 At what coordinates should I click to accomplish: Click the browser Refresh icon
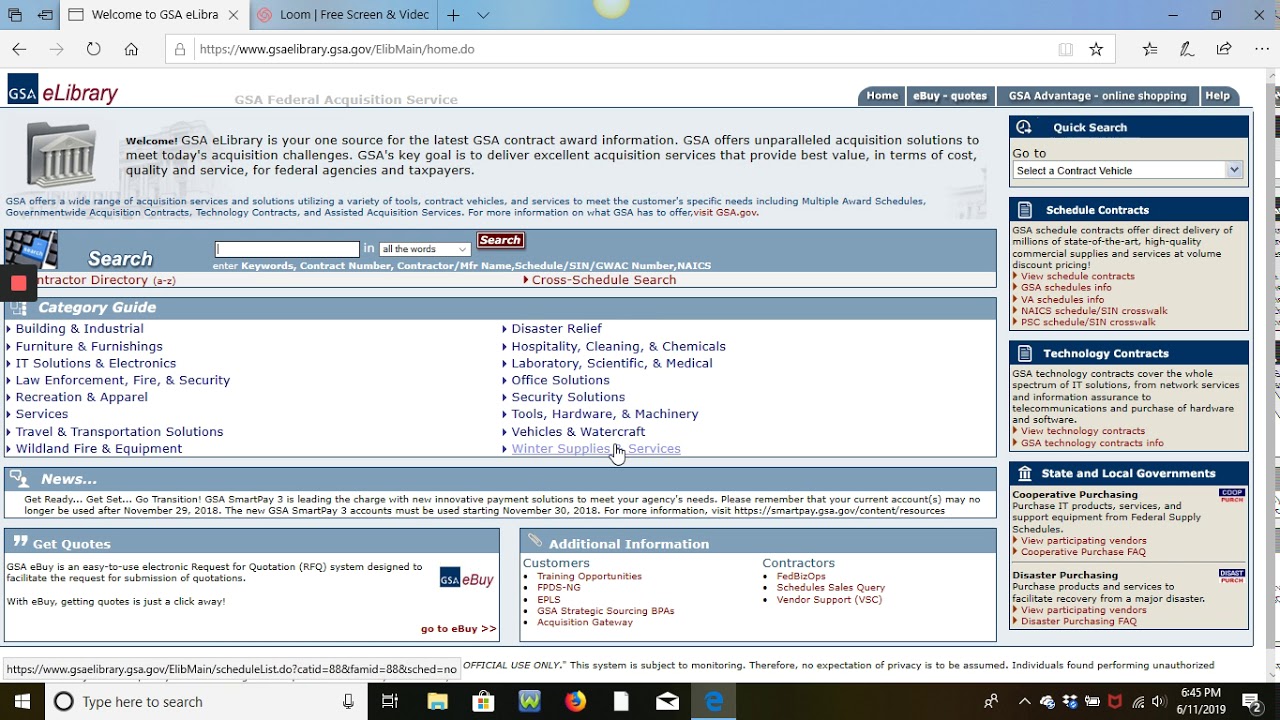click(93, 49)
